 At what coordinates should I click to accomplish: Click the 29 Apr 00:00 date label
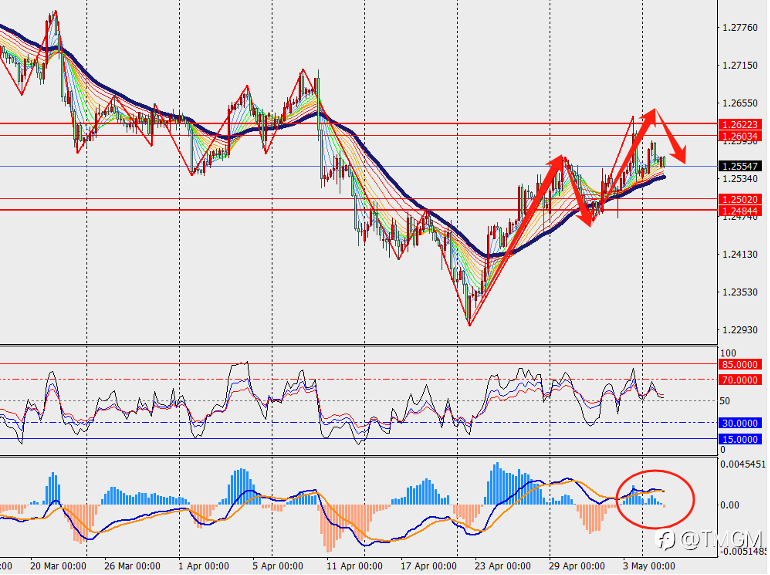tap(577, 566)
